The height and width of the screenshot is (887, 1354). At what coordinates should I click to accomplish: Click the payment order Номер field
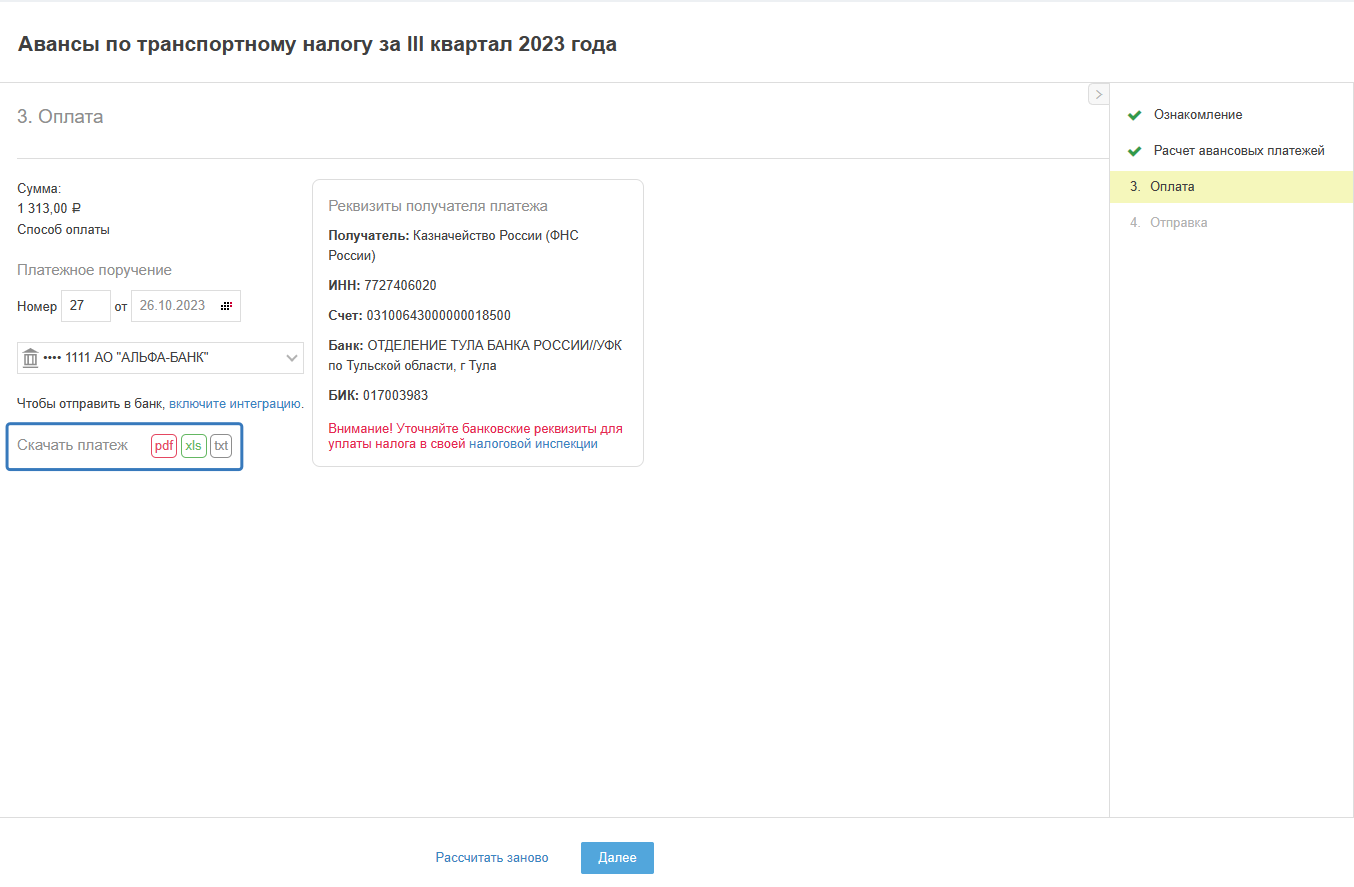(86, 306)
